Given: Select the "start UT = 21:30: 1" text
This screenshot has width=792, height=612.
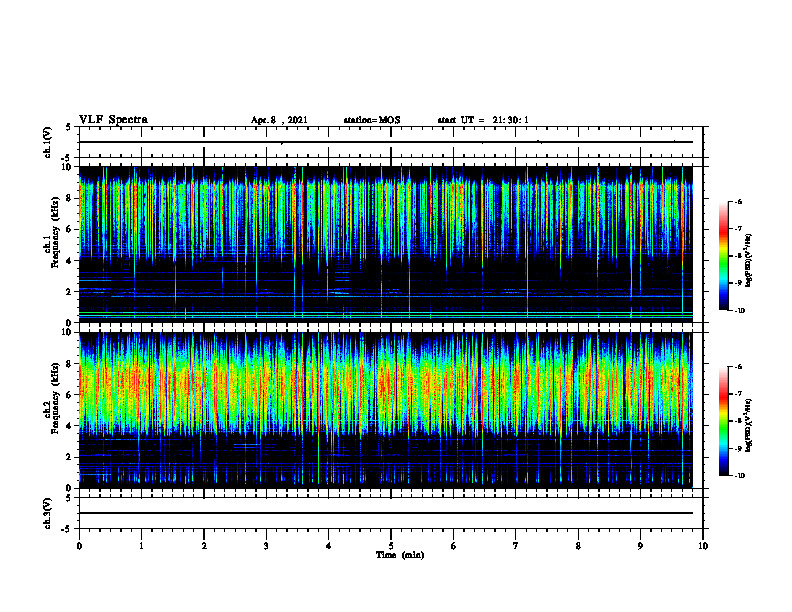Looking at the screenshot, I should [483, 120].
